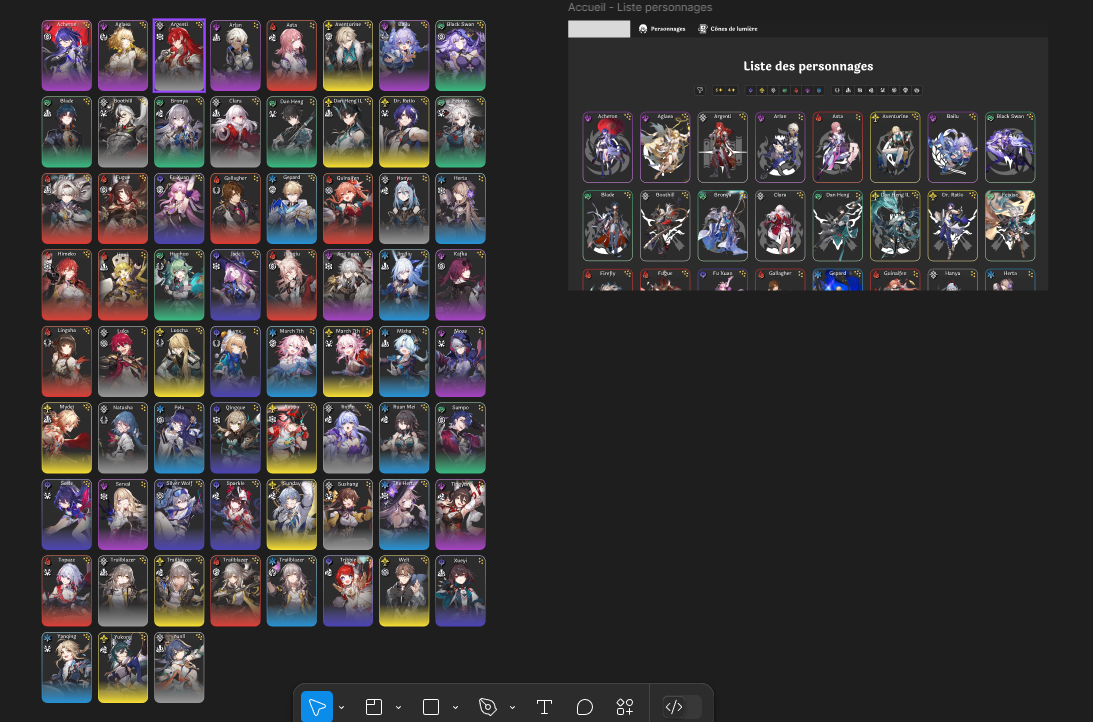
Task: Expand the shape tools dropdown arrow
Action: pos(455,707)
